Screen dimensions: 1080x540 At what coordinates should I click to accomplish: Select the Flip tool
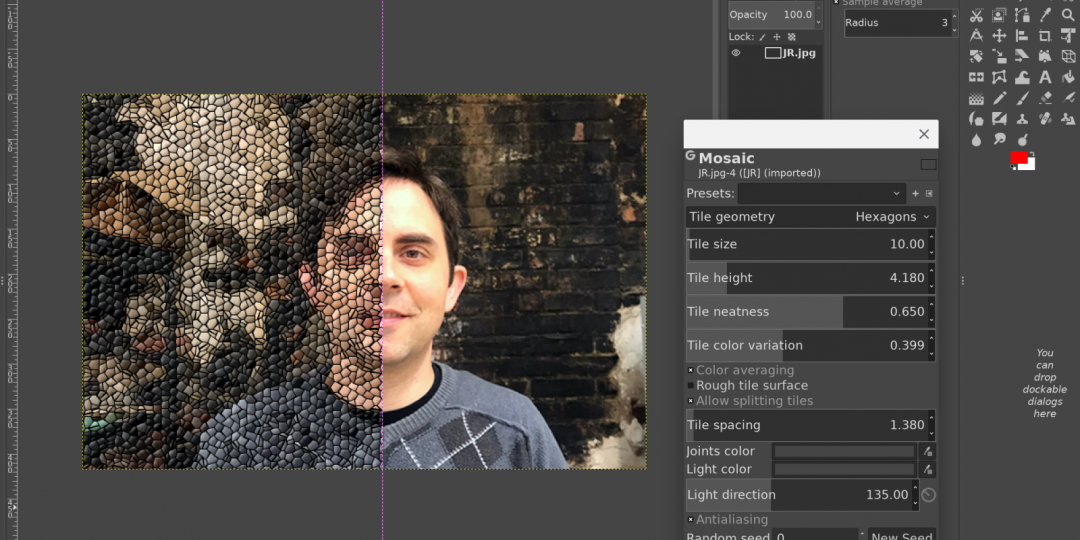pos(977,77)
